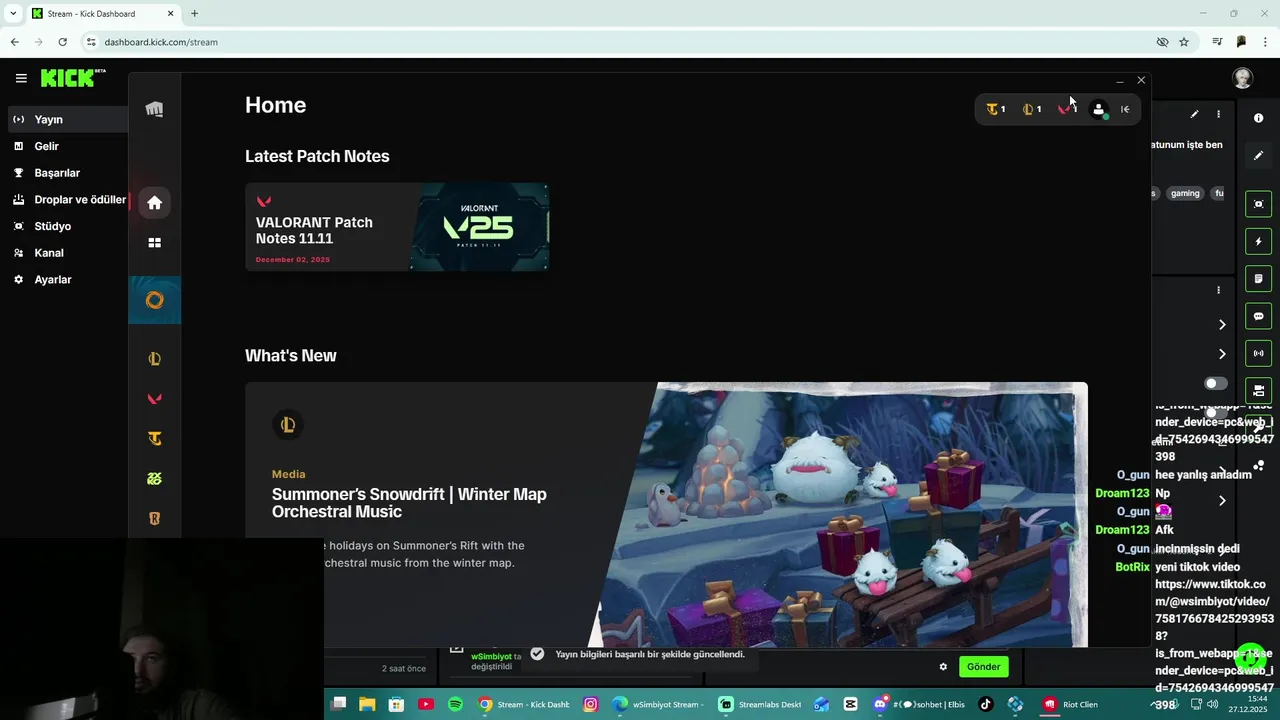Open Legends of Runeterra icon in Riot sidebar
This screenshot has width=1280, height=720.
[x=154, y=518]
